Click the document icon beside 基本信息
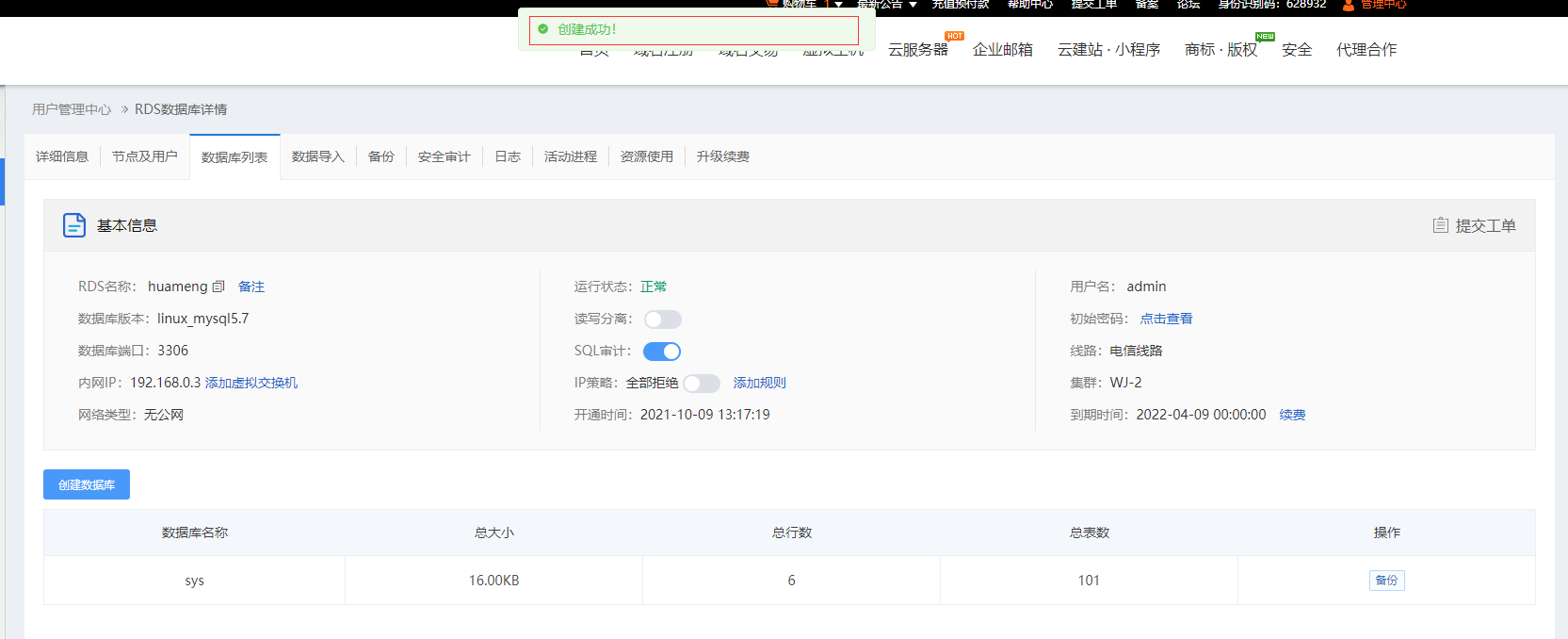 pos(74,225)
